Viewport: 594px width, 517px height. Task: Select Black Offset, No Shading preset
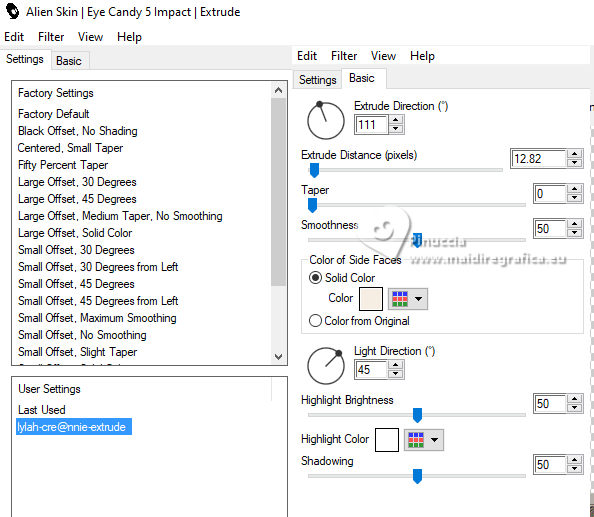[78, 131]
